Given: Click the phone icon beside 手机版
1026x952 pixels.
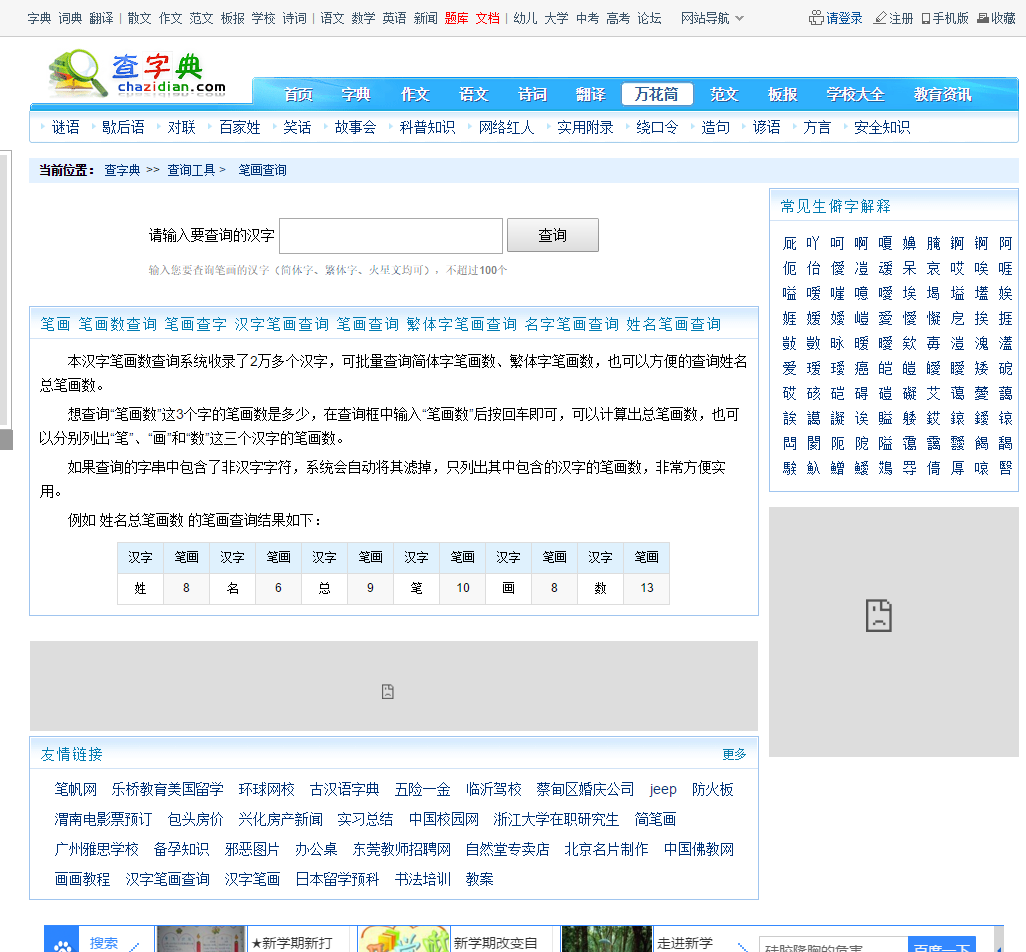Looking at the screenshot, I should (926, 18).
